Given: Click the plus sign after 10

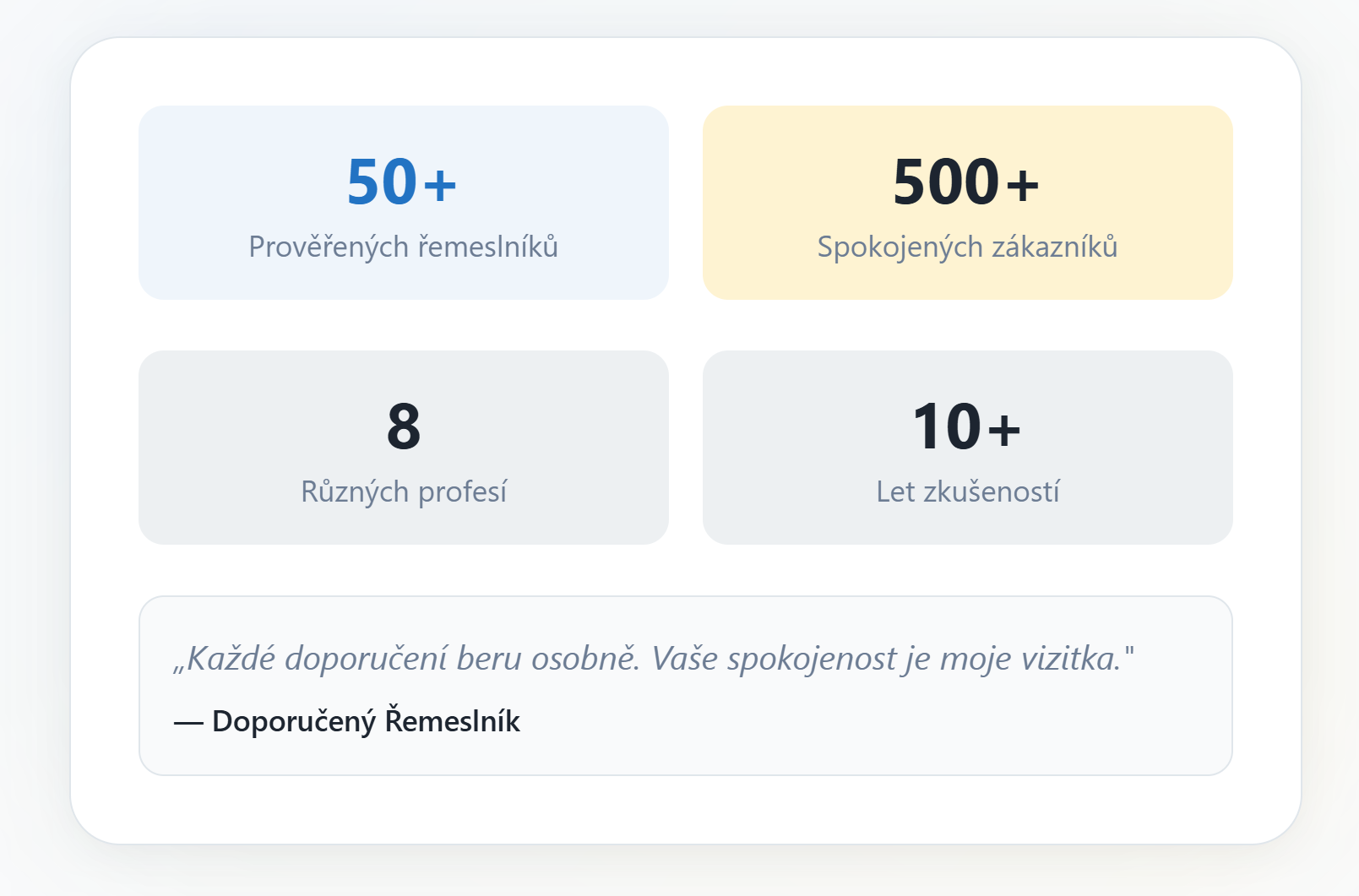Looking at the screenshot, I should point(1004,429).
